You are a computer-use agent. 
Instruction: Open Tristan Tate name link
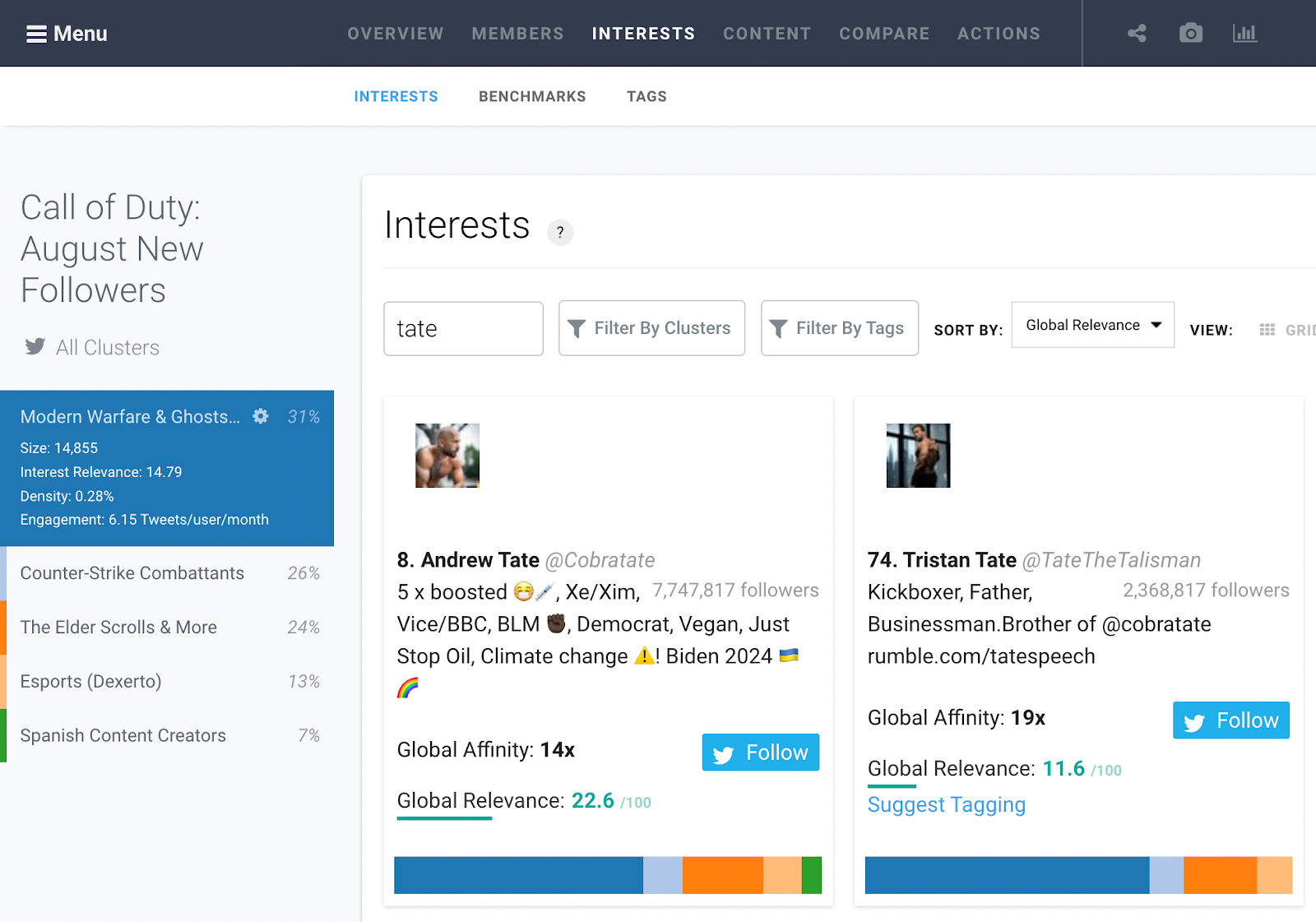pos(960,560)
